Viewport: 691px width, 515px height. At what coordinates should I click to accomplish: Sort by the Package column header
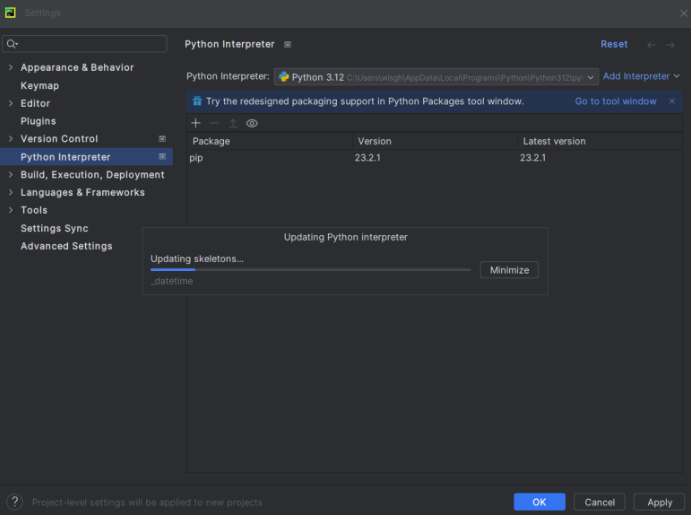[x=270, y=141]
